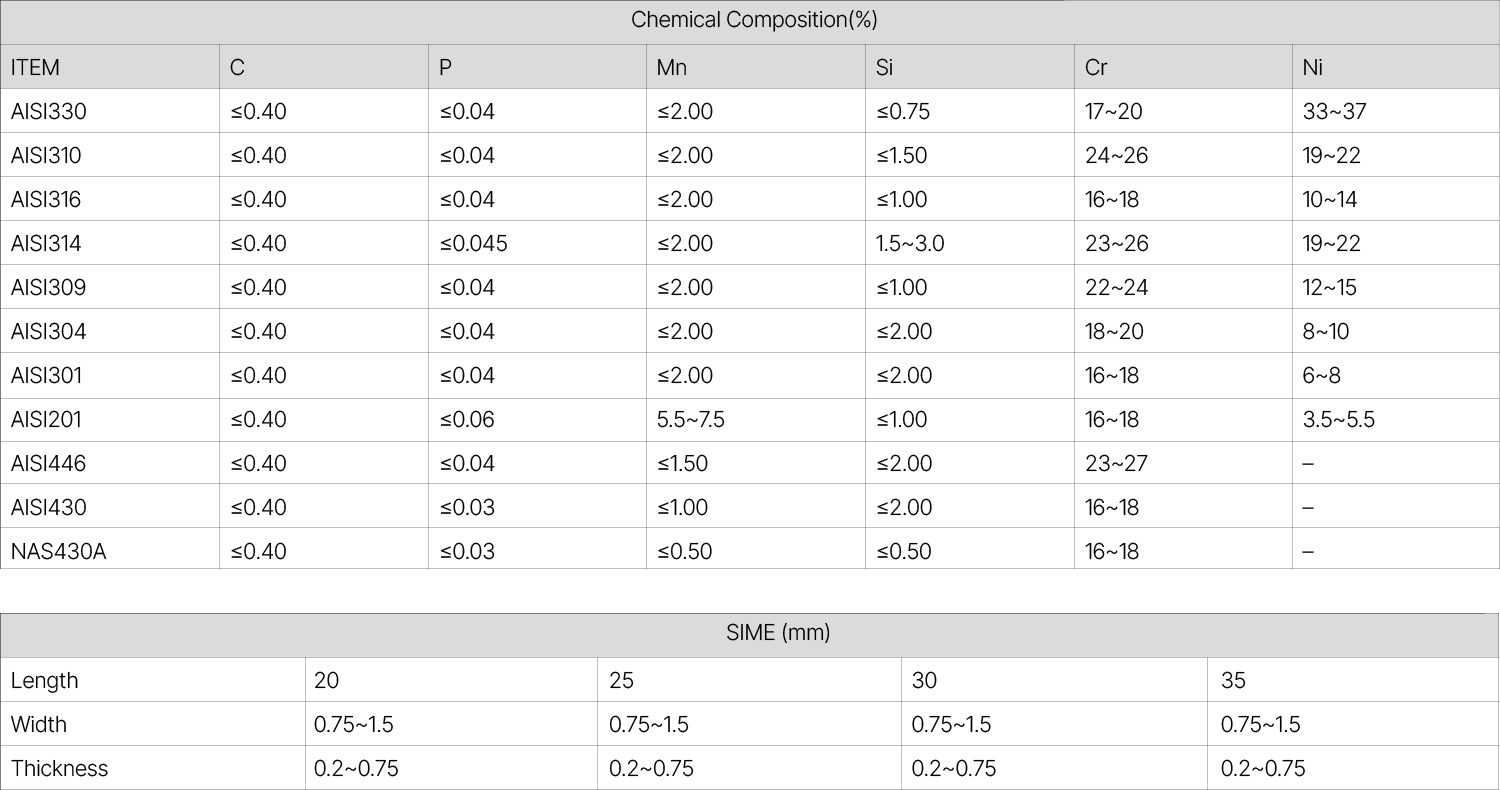Click the NAS430A row label
The width and height of the screenshot is (1500, 790).
click(x=58, y=552)
